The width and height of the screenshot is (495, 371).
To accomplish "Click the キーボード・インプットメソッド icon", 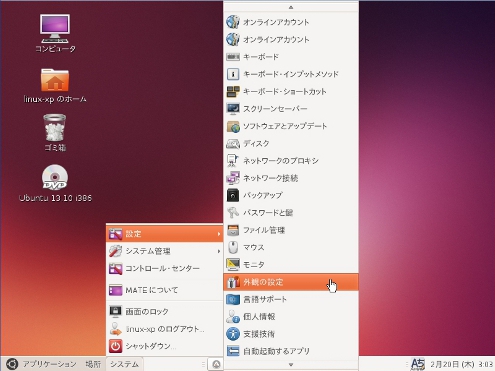I will pos(233,74).
